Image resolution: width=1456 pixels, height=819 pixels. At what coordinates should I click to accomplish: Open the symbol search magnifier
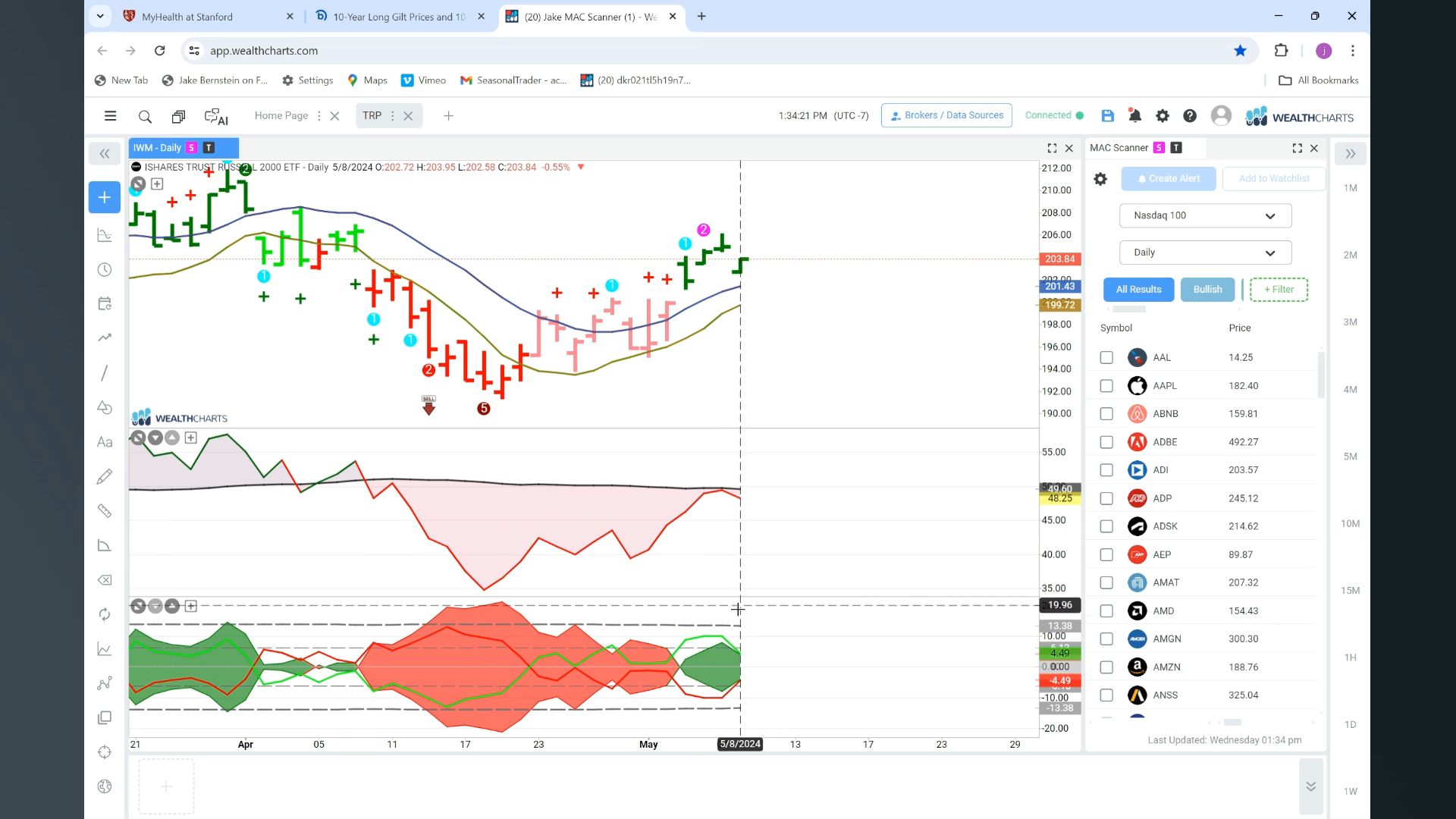pos(145,116)
